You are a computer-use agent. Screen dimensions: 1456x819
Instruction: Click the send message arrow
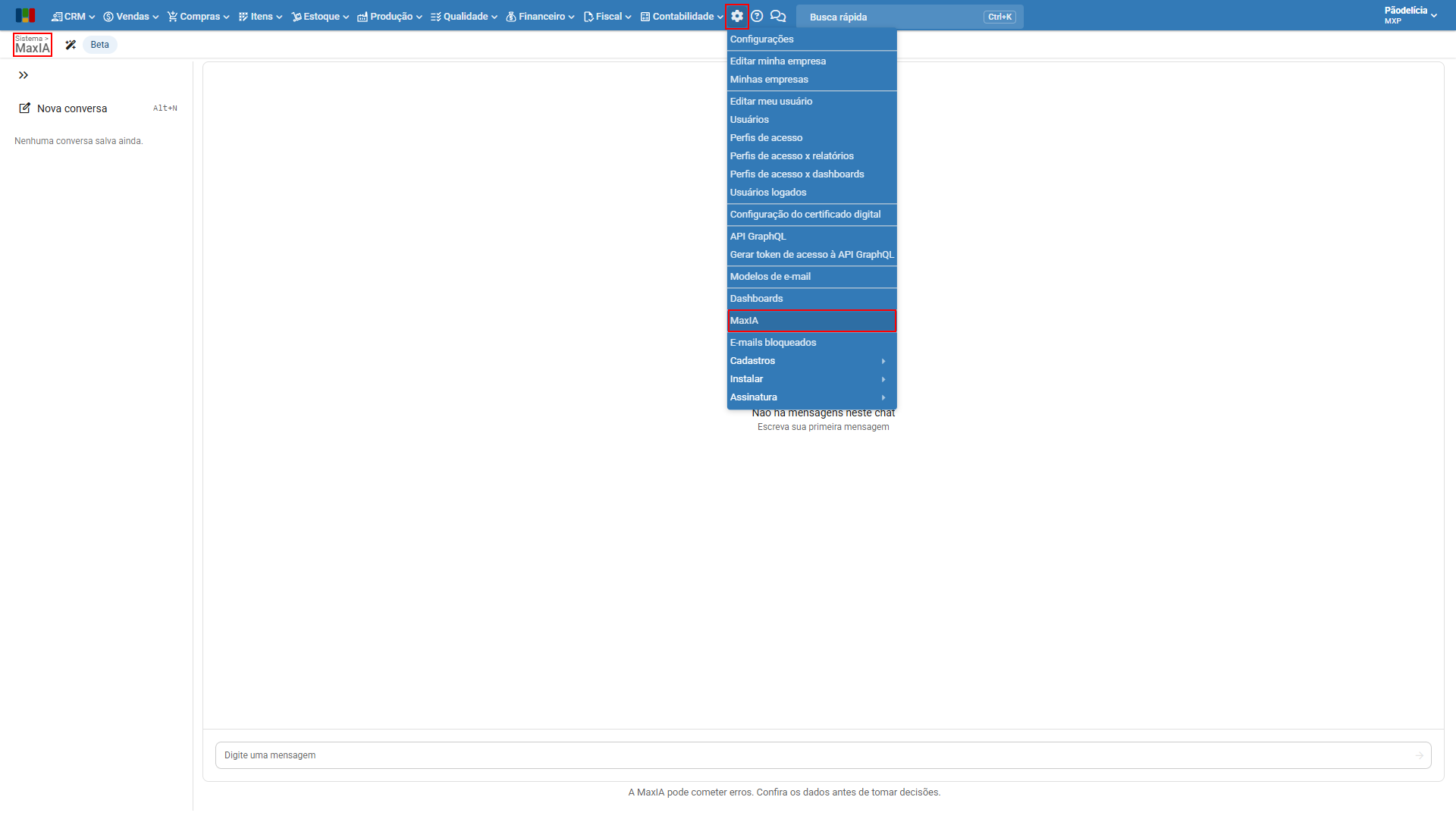1419,755
